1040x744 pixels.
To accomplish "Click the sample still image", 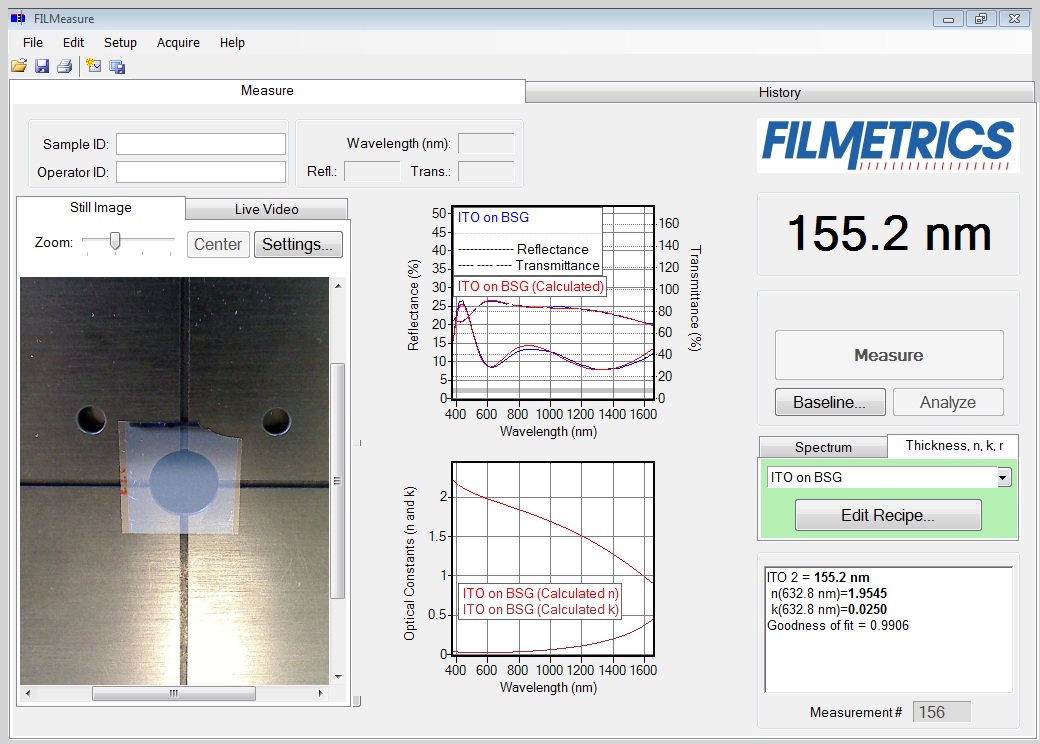I will coord(174,481).
